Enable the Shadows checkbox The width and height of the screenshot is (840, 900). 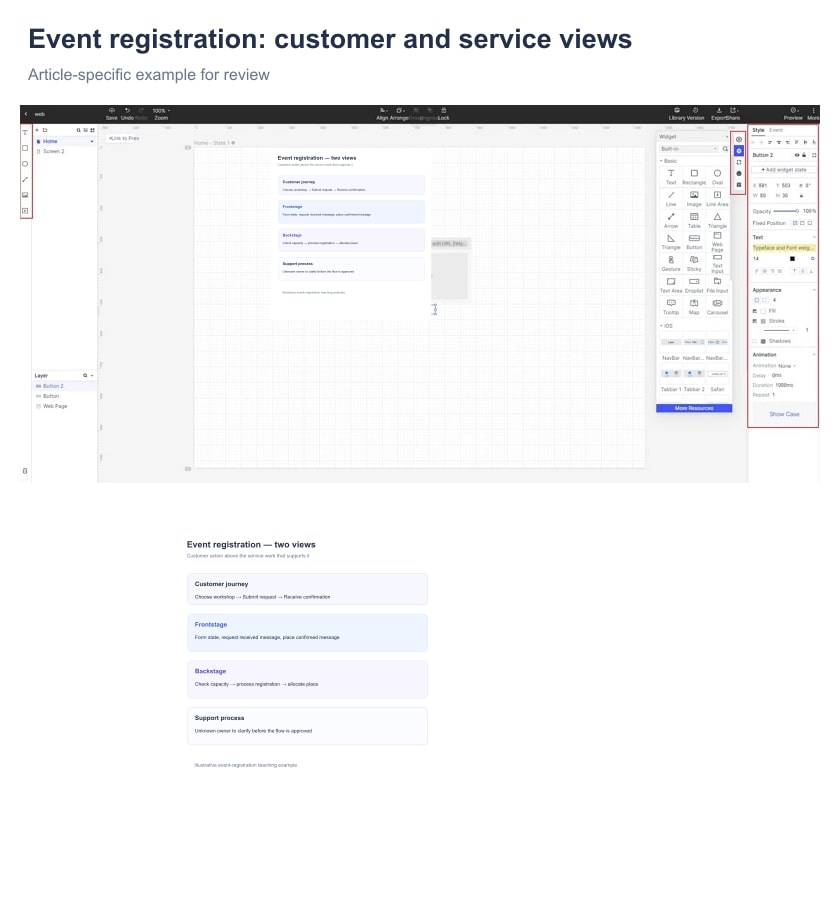click(x=754, y=341)
